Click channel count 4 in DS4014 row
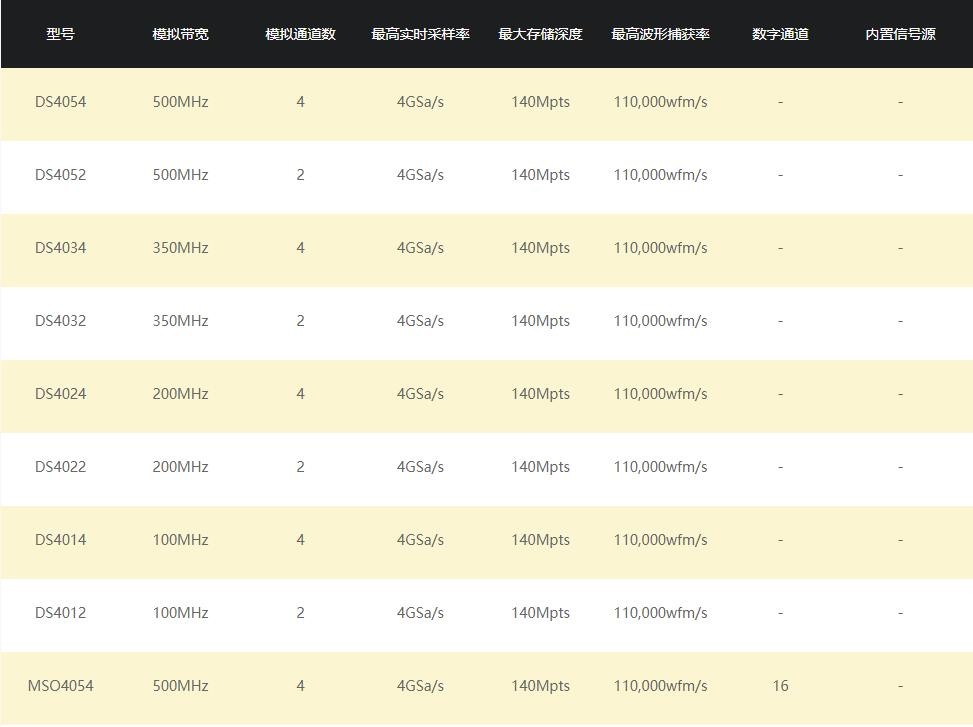973x727 pixels. 300,540
